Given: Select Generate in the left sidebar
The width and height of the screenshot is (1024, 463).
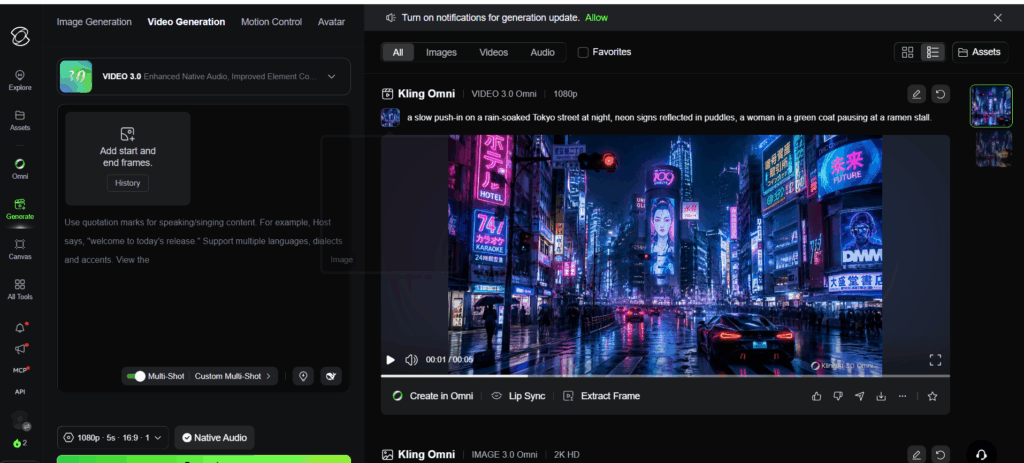Looking at the screenshot, I should pyautogui.click(x=20, y=209).
